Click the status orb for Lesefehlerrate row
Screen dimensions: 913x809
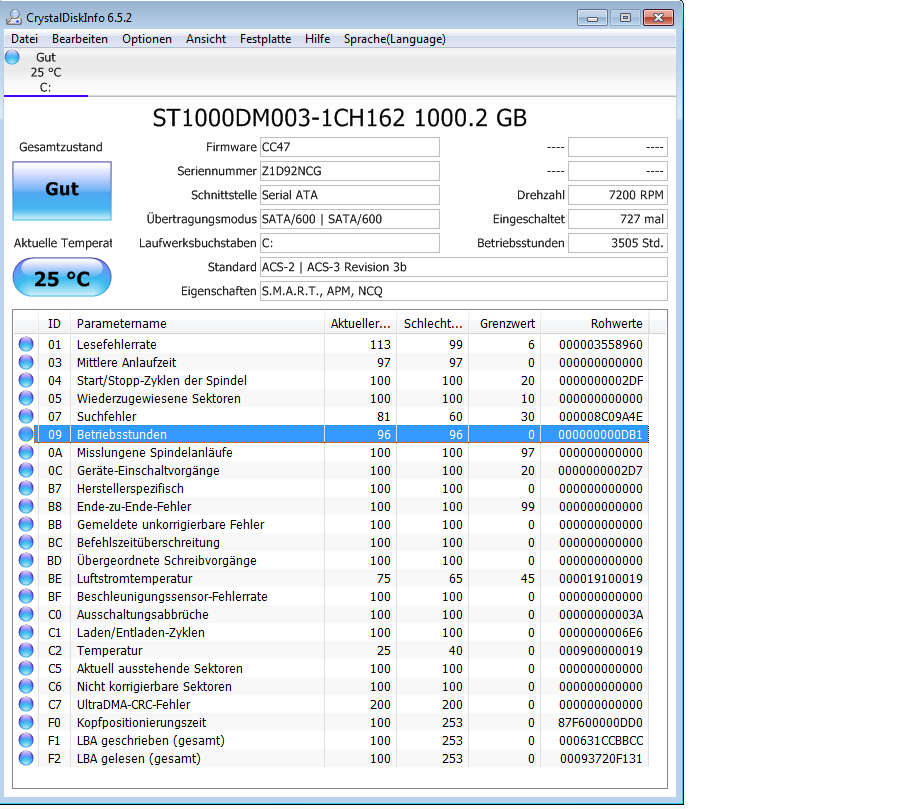[26, 344]
